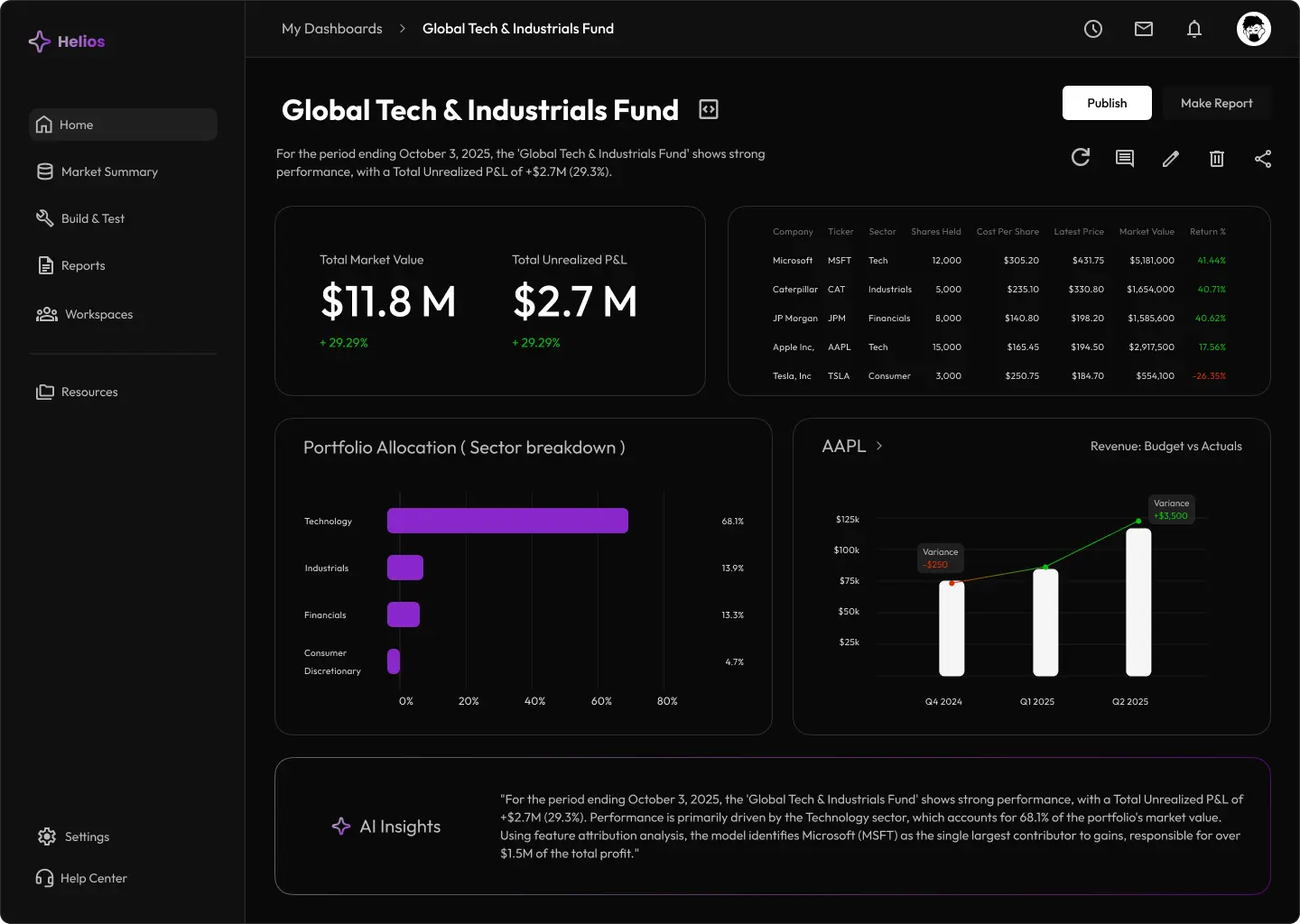The width and height of the screenshot is (1300, 924).
Task: Click the 68.1% Technology percentage label
Action: point(733,522)
